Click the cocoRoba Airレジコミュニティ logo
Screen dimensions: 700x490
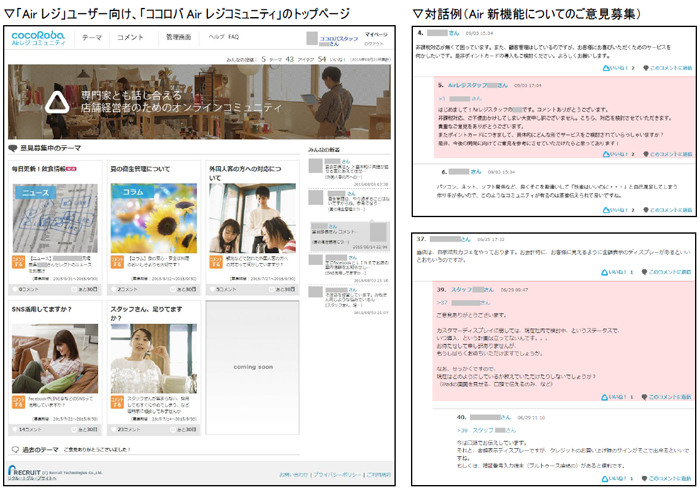pyautogui.click(x=37, y=38)
